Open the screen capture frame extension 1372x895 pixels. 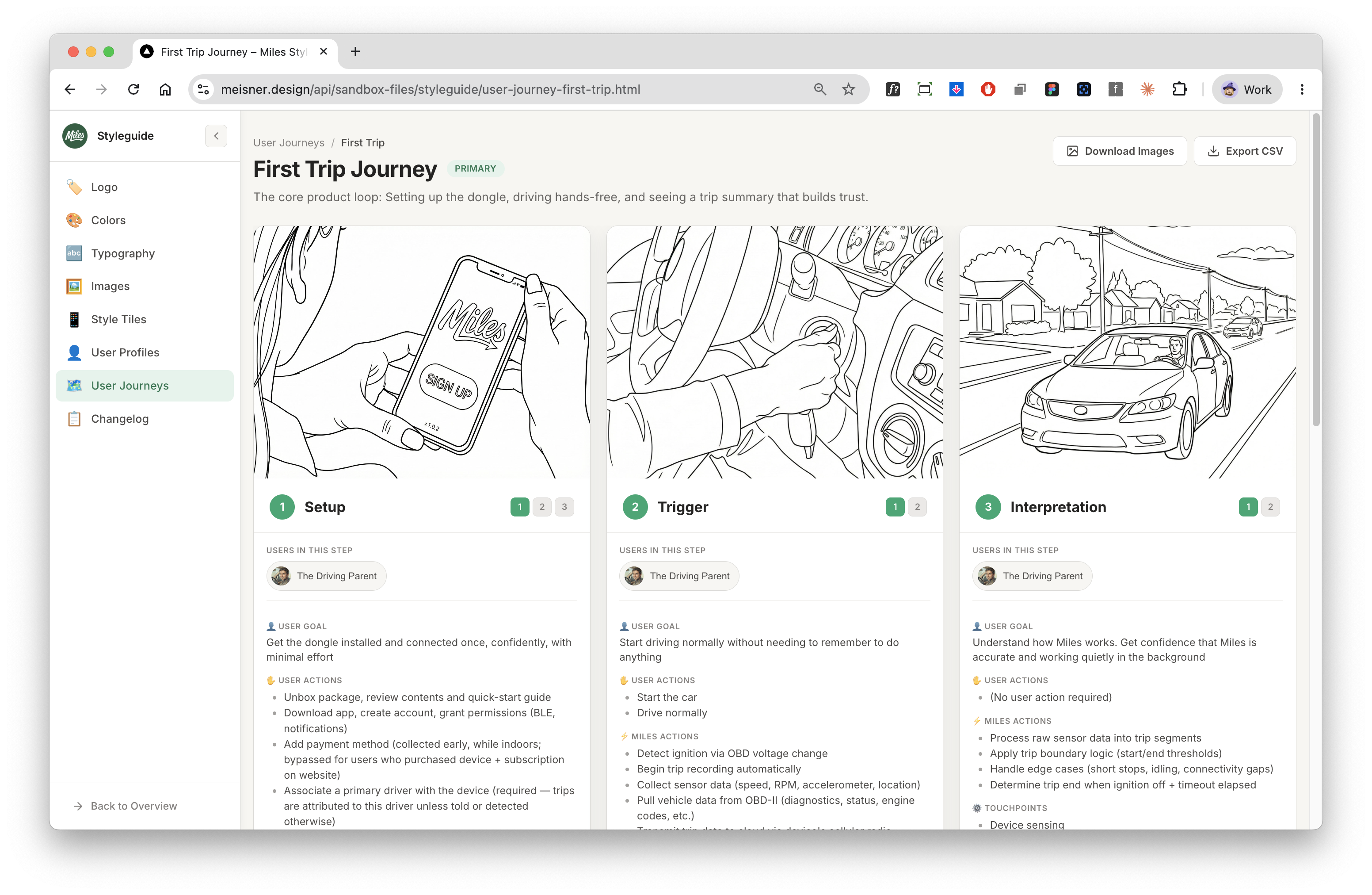pyautogui.click(x=925, y=89)
